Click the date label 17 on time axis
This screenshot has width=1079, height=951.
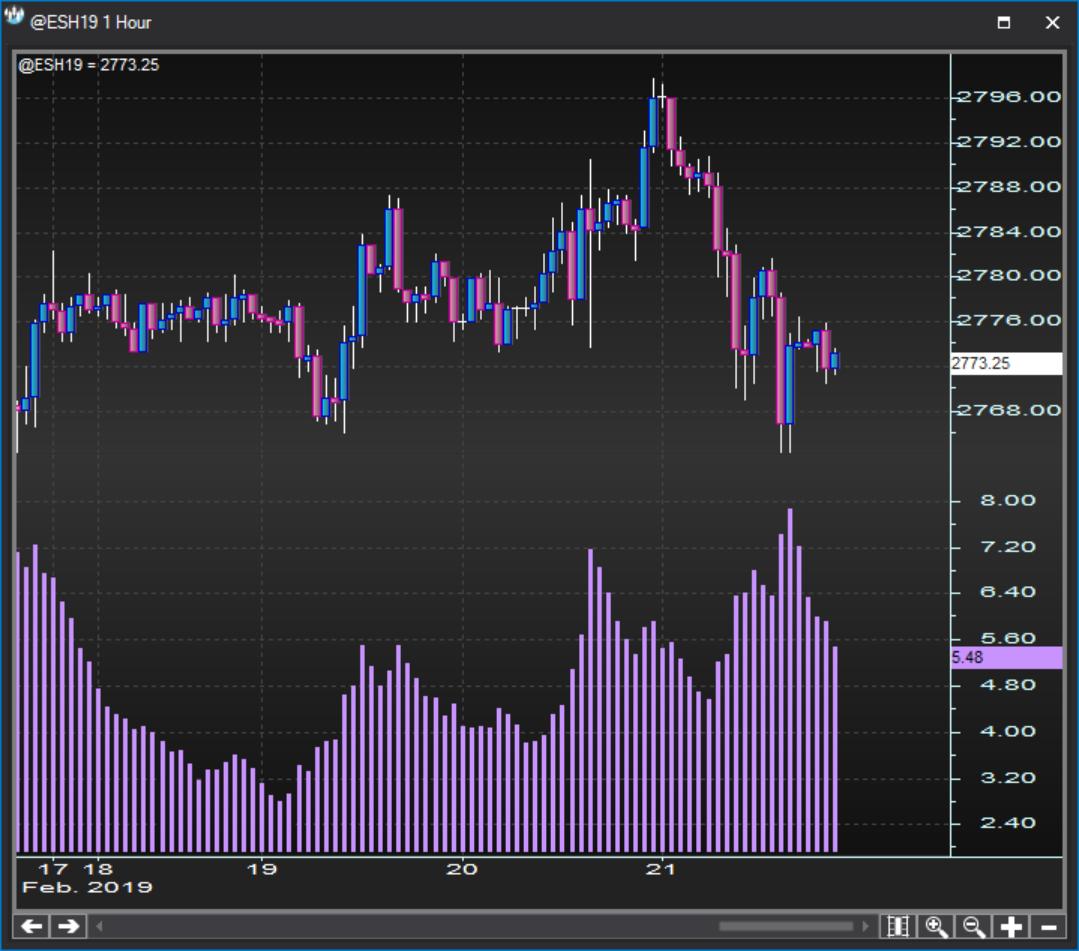[x=53, y=870]
